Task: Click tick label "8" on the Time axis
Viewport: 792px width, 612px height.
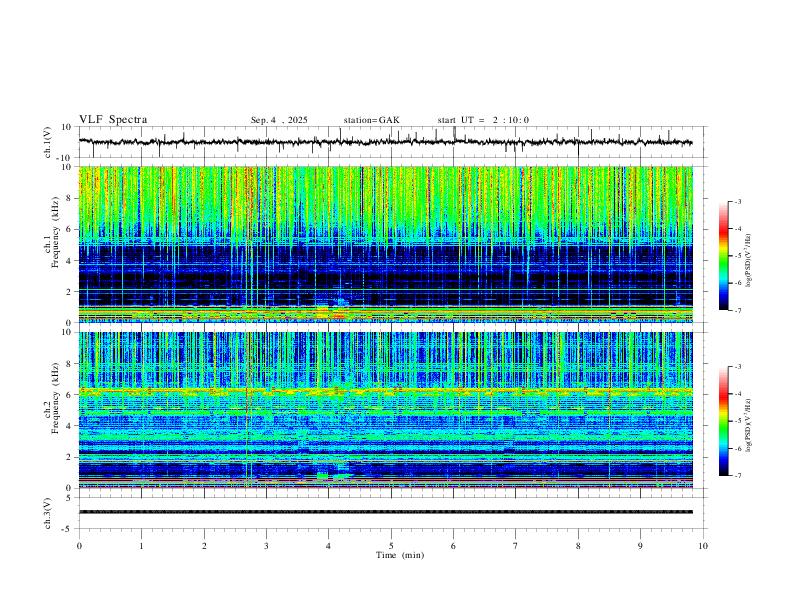Action: point(578,546)
